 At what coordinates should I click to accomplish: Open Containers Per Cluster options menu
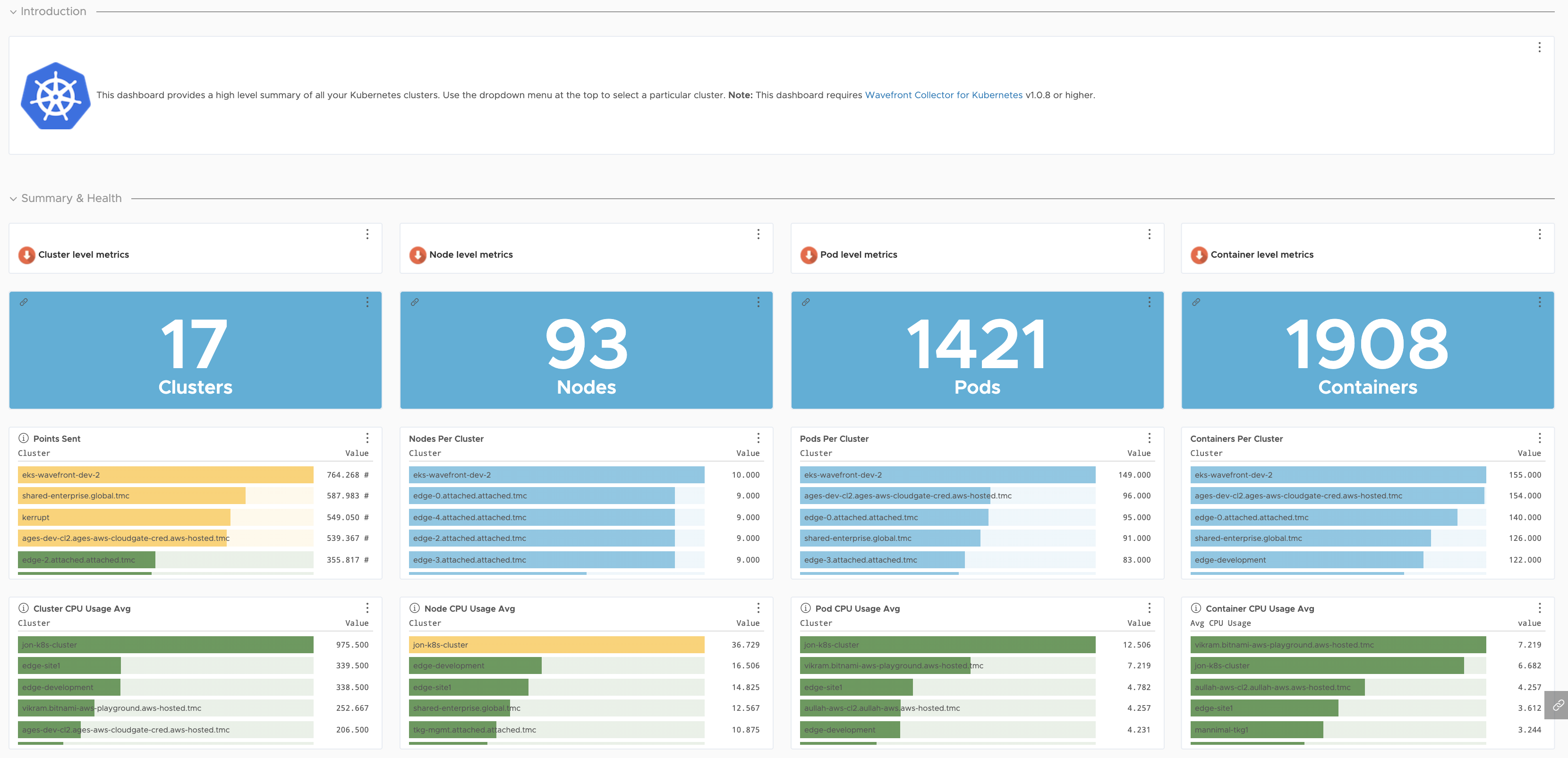[x=1539, y=438]
